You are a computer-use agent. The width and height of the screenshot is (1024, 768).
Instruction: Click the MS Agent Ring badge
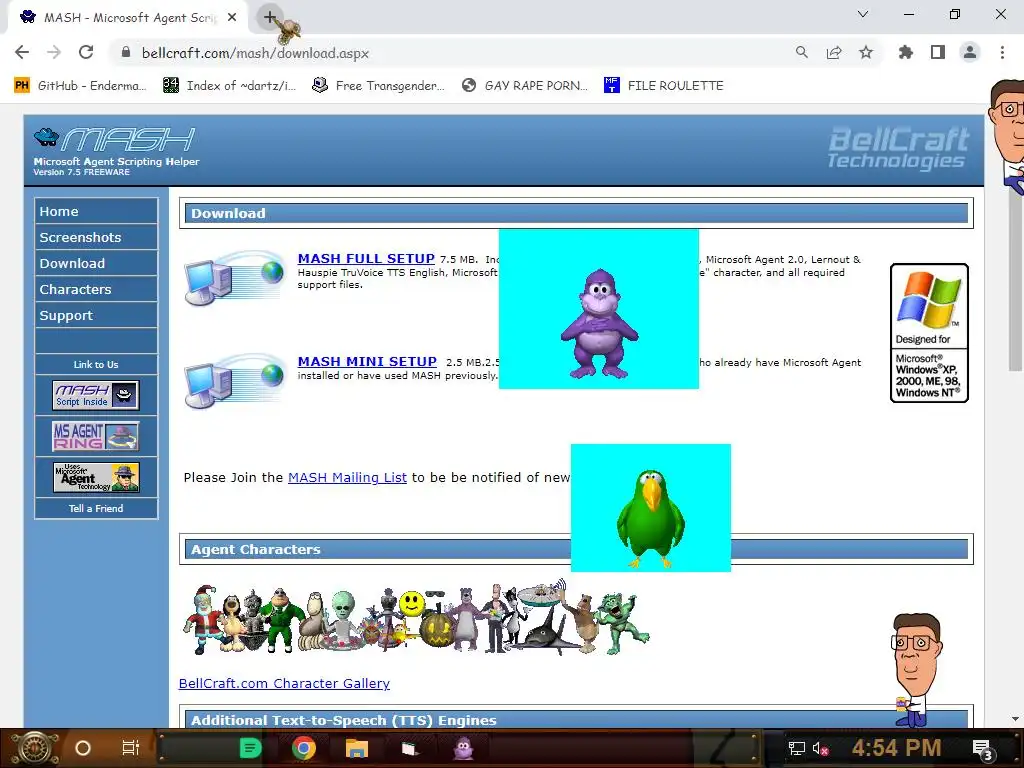[96, 436]
